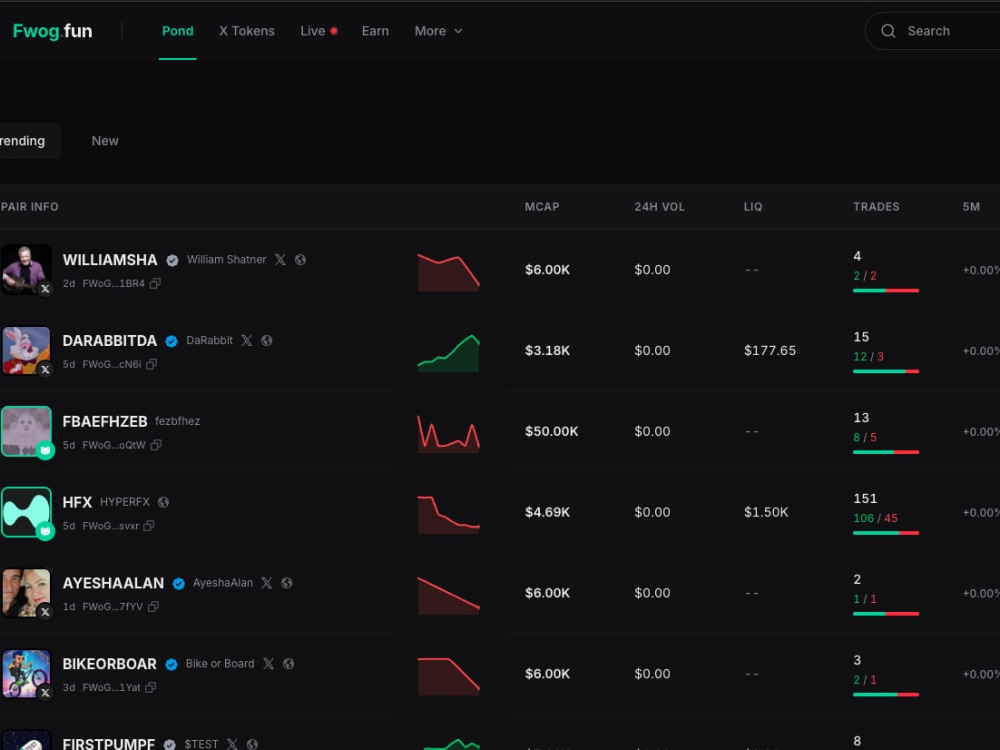This screenshot has width=1000, height=750.
Task: Click the search magnifier icon
Action: tap(888, 31)
